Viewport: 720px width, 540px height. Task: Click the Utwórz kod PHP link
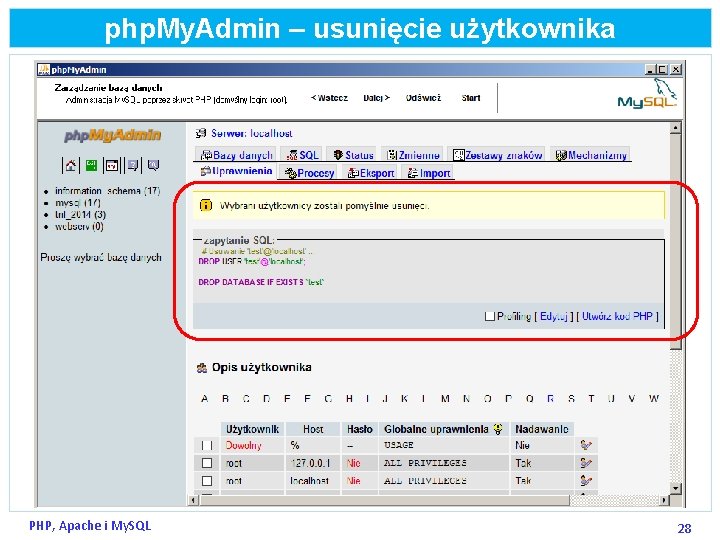(x=617, y=316)
